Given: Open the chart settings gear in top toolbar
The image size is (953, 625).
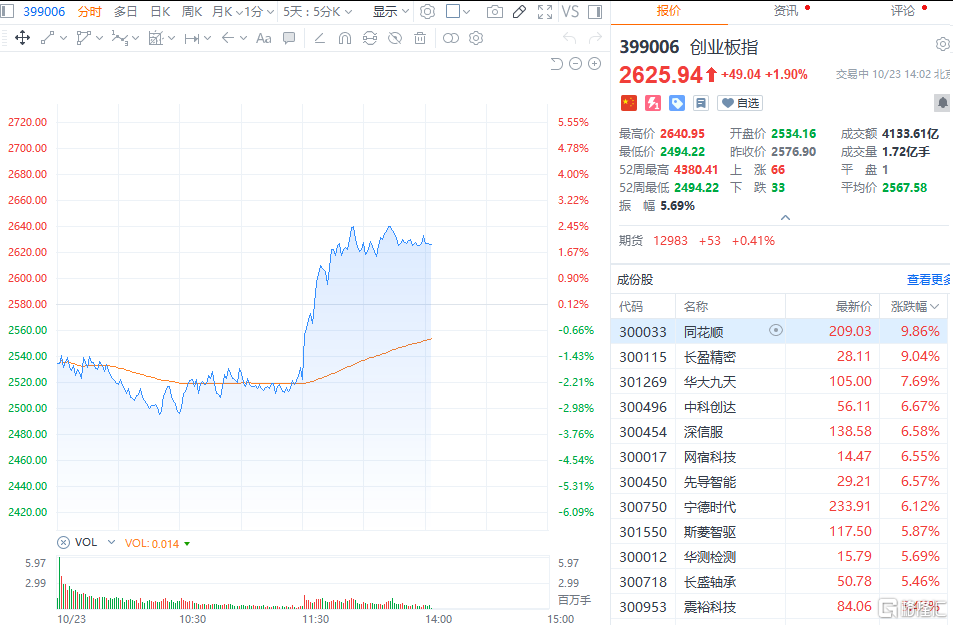Looking at the screenshot, I should [x=428, y=12].
